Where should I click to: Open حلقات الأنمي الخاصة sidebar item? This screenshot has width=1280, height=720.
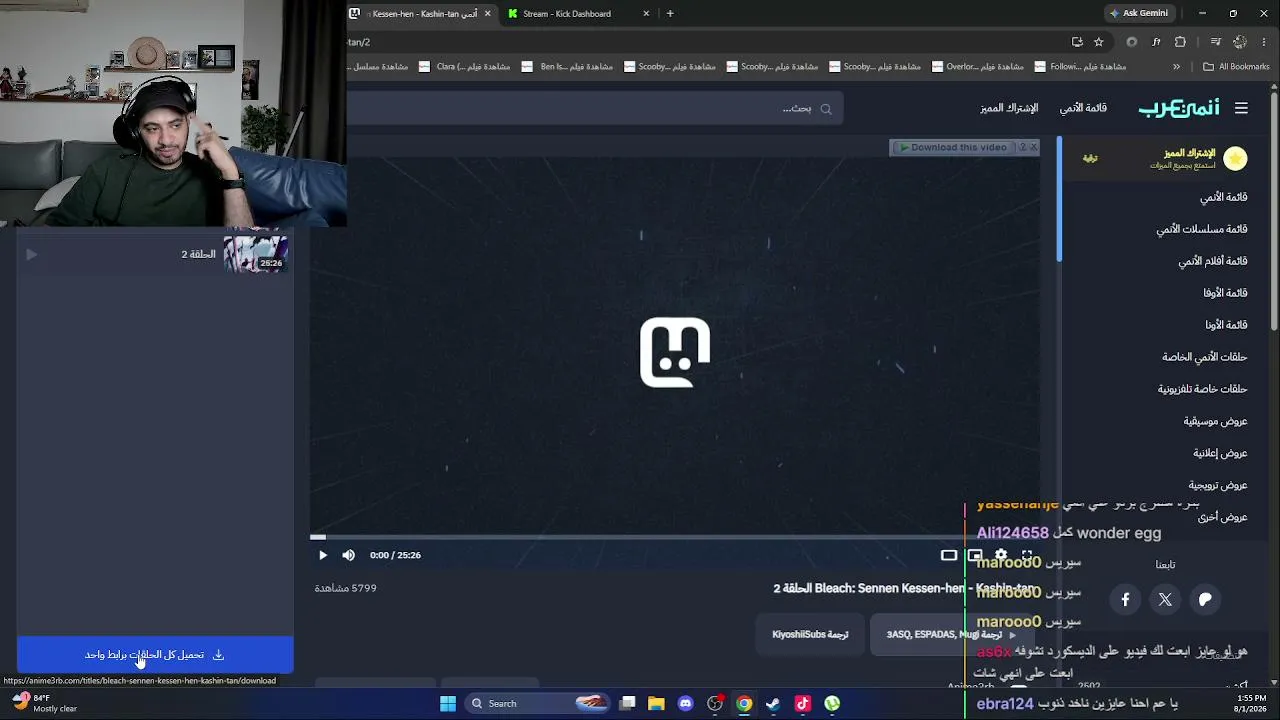[1204, 357]
